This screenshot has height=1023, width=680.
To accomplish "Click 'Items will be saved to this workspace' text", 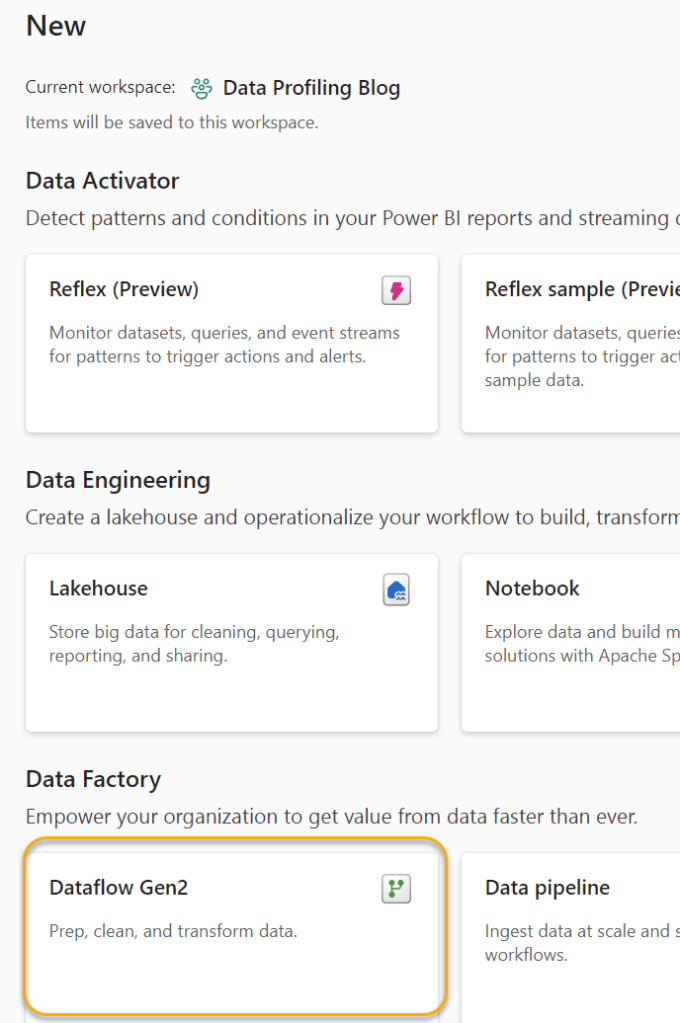I will click(172, 123).
